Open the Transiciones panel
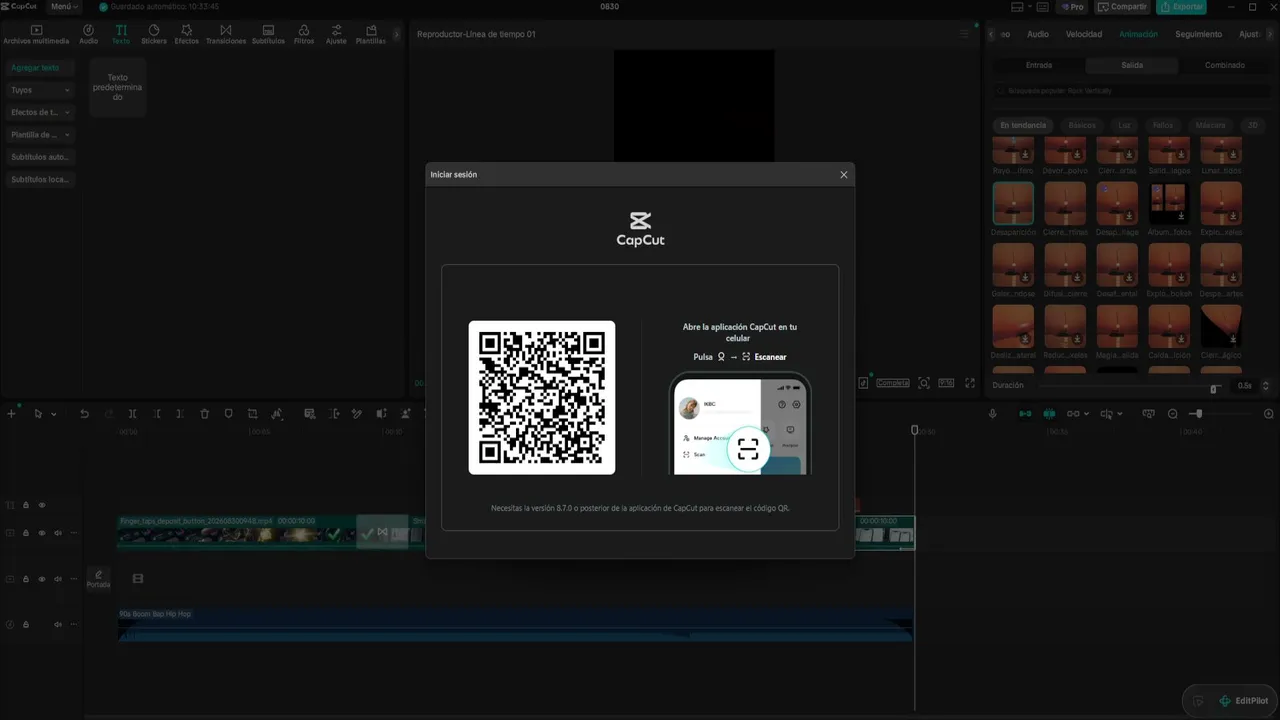The image size is (1280, 720). pos(226,35)
